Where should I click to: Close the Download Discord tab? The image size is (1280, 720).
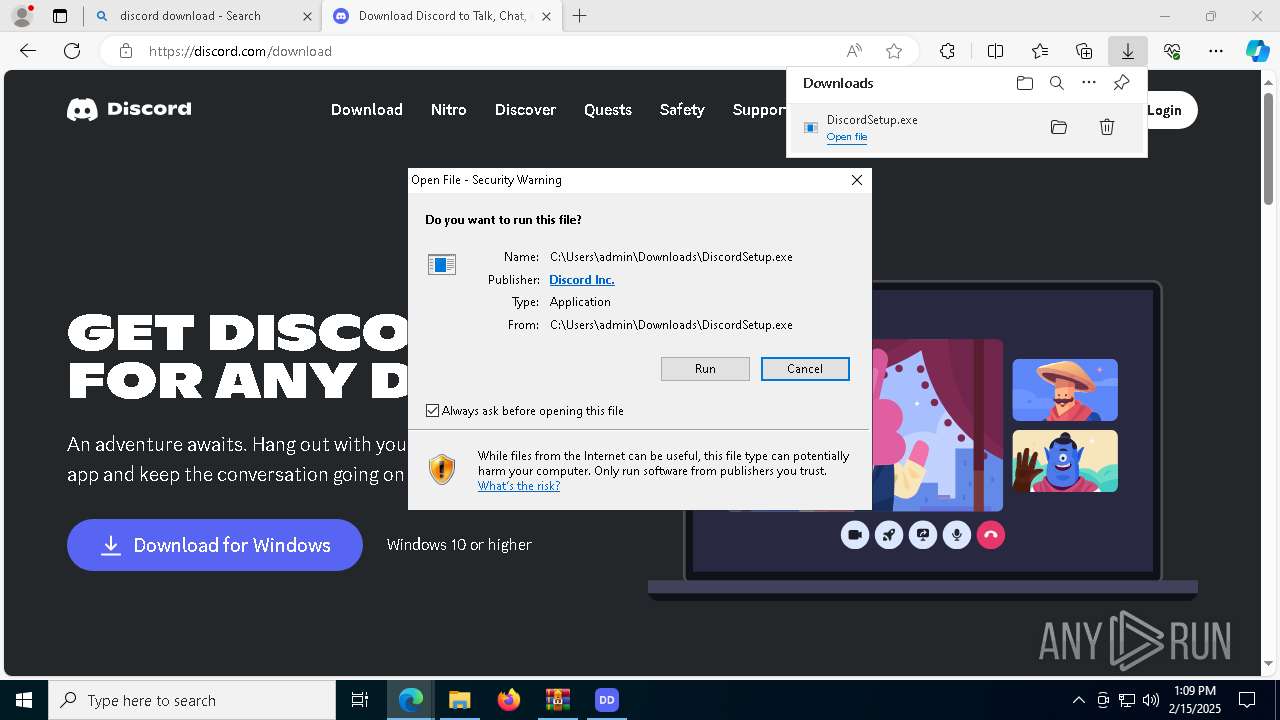click(546, 16)
